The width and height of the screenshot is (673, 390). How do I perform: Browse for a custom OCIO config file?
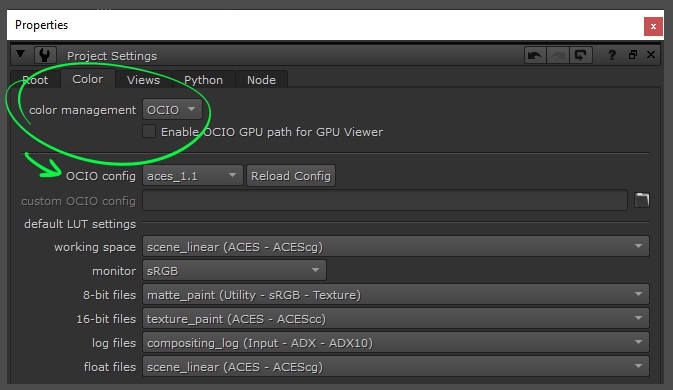642,200
